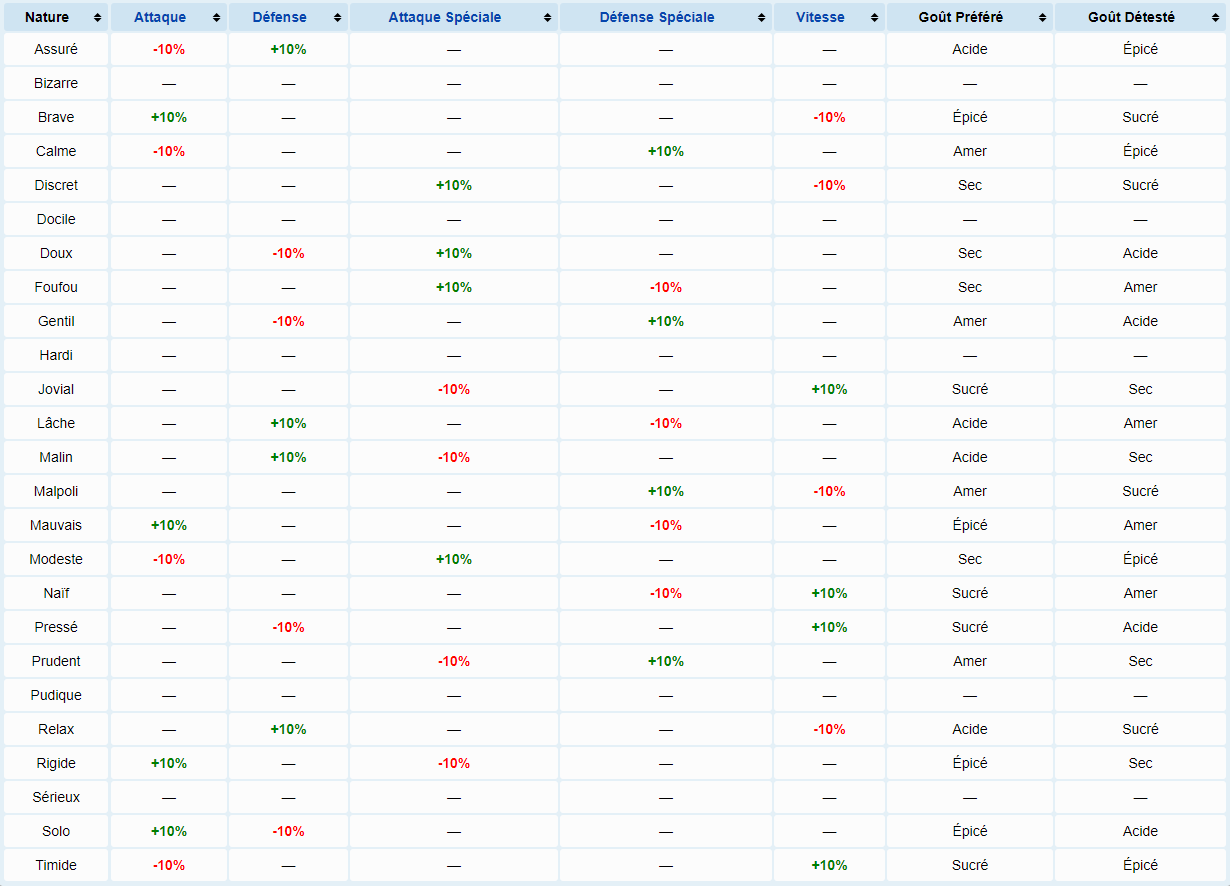
Task: Click the Malpoli nature name cell
Action: [56, 491]
